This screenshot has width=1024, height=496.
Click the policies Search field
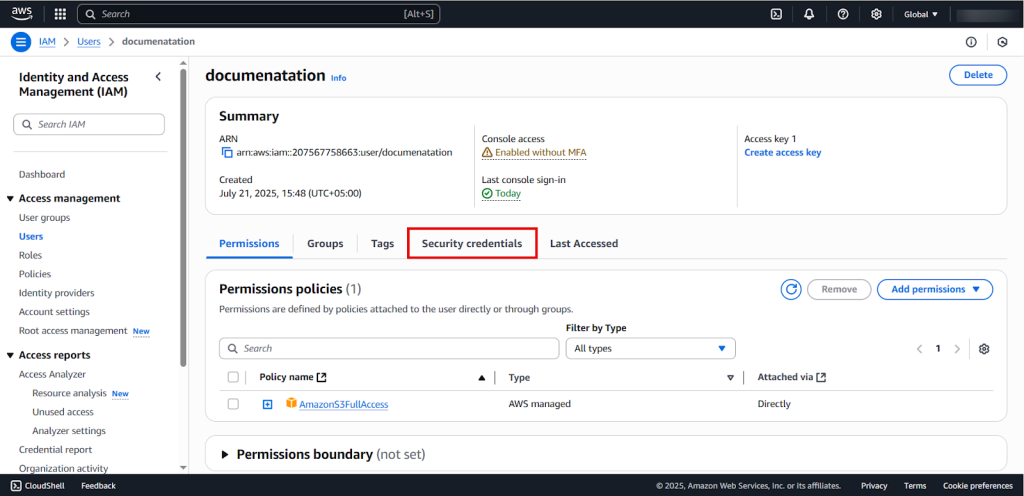pyautogui.click(x=389, y=349)
